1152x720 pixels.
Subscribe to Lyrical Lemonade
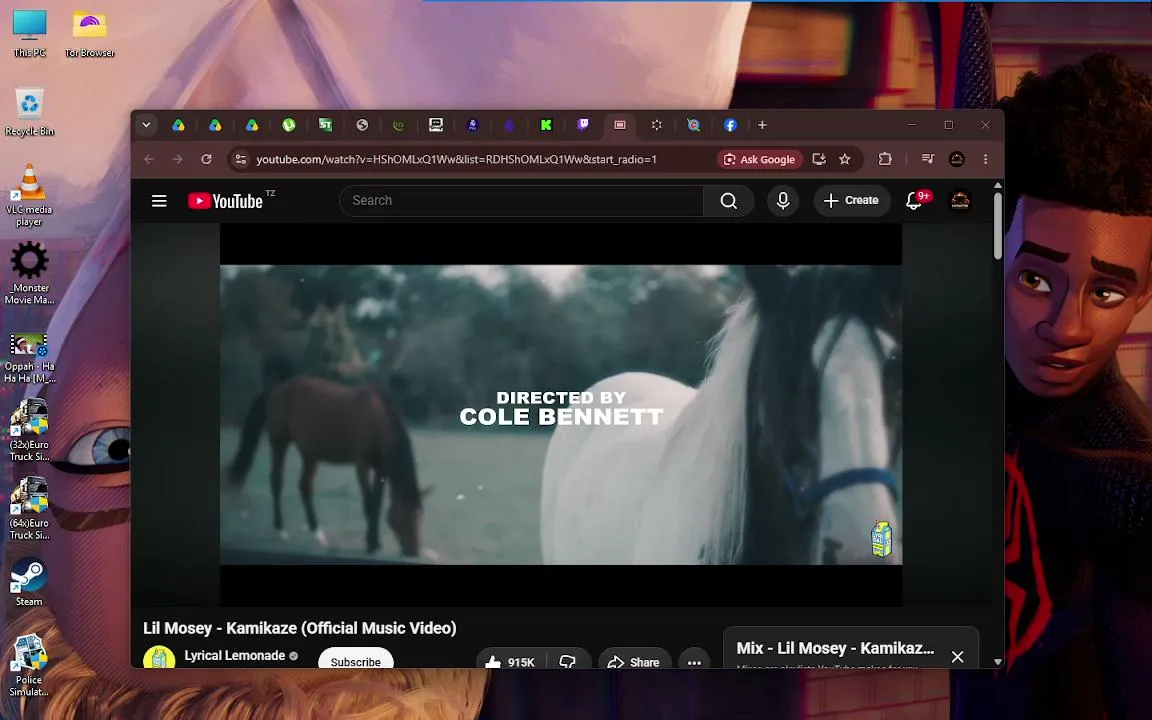356,659
